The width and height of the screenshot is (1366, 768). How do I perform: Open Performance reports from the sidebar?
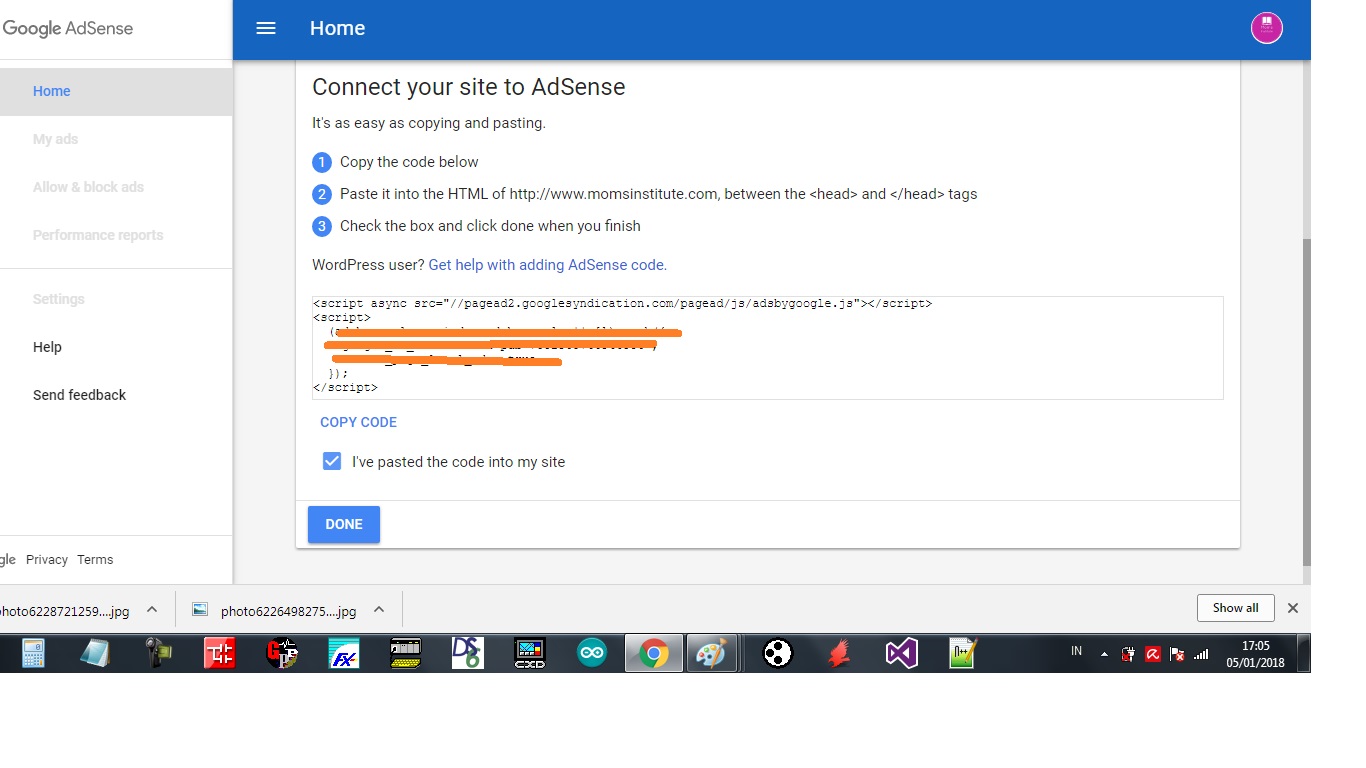click(97, 234)
